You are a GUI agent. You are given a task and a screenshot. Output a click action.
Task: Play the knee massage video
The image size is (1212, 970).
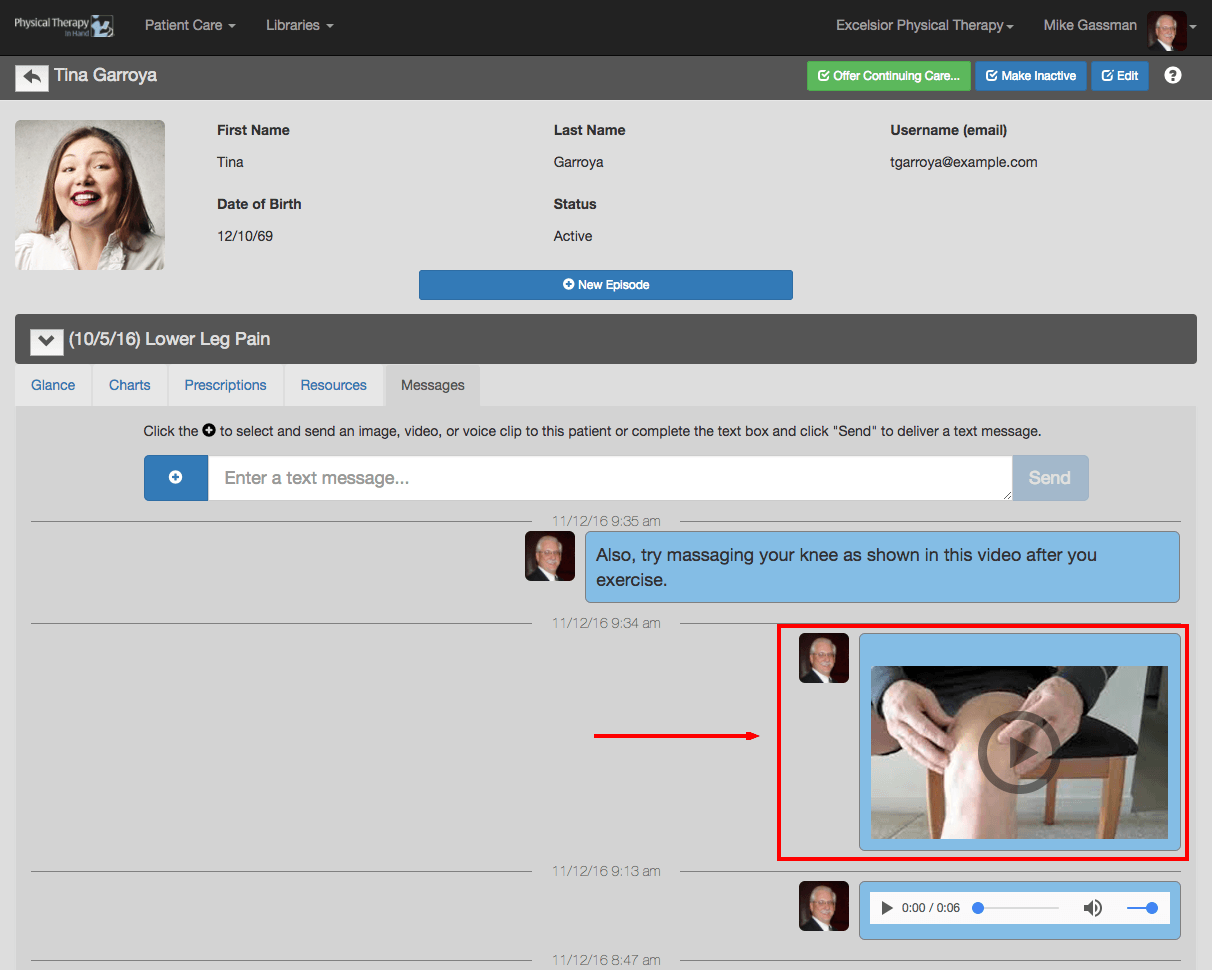tap(1019, 752)
